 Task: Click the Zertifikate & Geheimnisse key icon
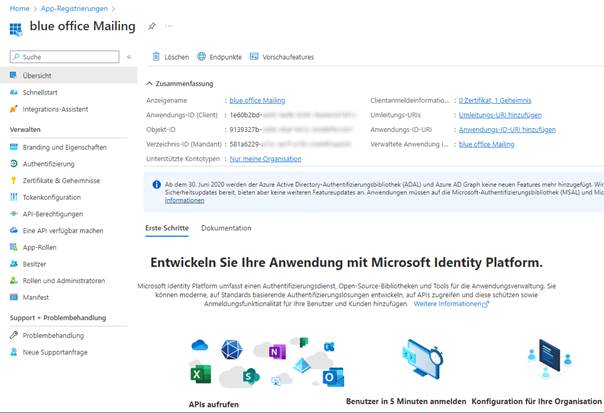pos(13,180)
